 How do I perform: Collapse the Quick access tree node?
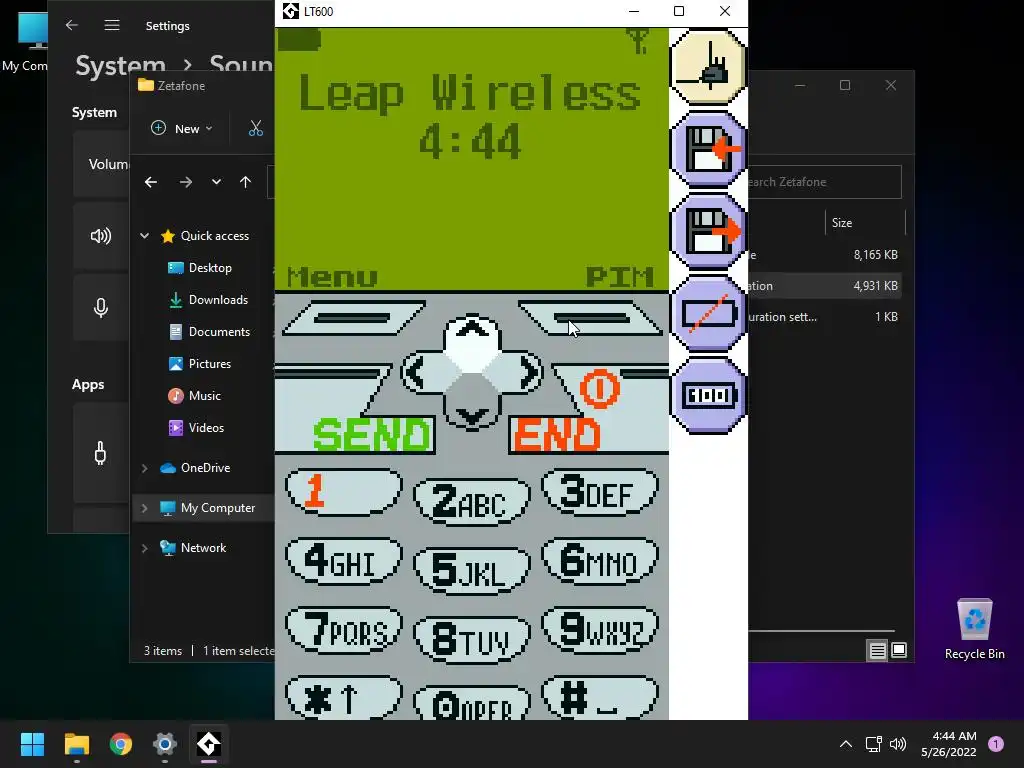(x=144, y=236)
